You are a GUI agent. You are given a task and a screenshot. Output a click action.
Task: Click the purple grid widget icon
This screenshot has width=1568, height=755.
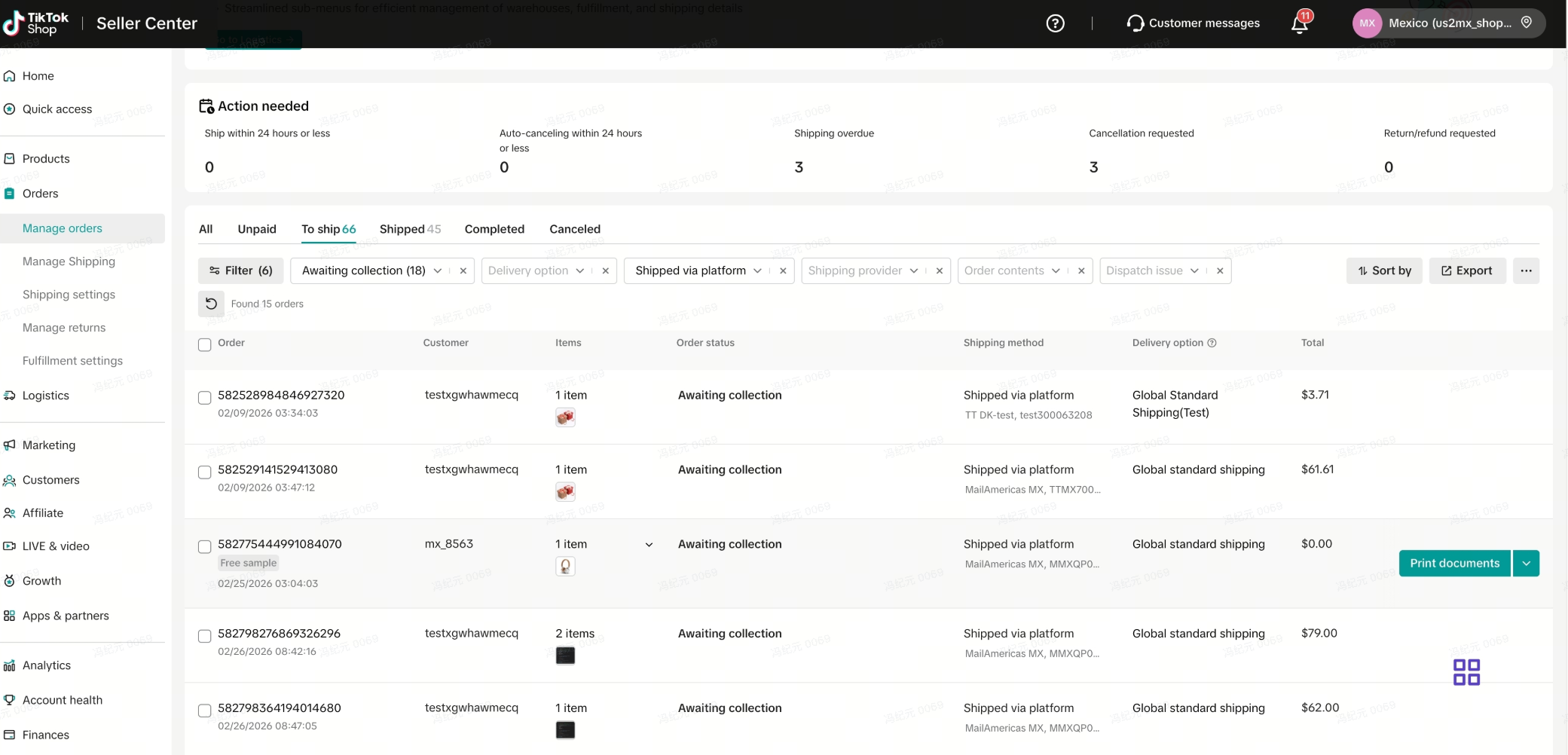[1466, 672]
